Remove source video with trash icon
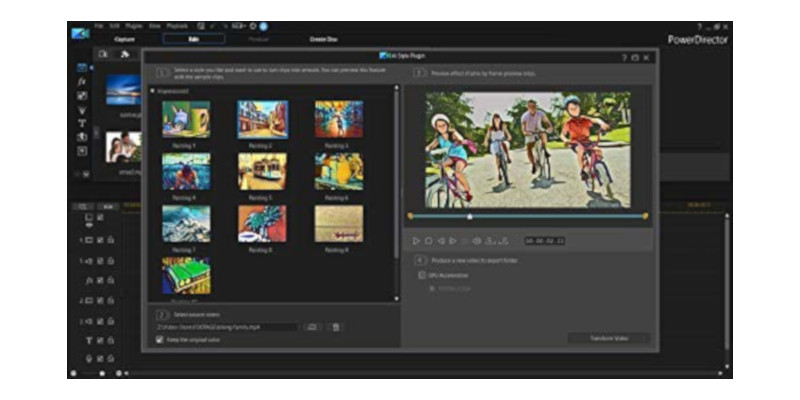Image resolution: width=800 pixels, height=400 pixels. click(x=336, y=327)
